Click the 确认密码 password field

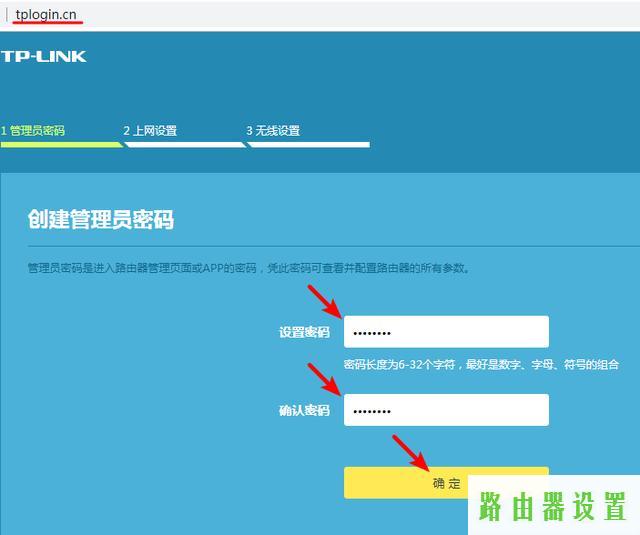tap(446, 410)
